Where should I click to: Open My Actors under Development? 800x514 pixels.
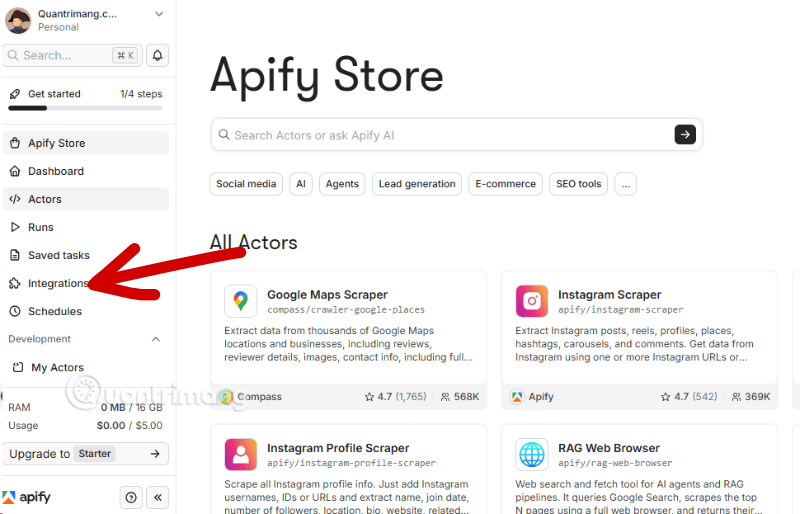click(x=86, y=368)
